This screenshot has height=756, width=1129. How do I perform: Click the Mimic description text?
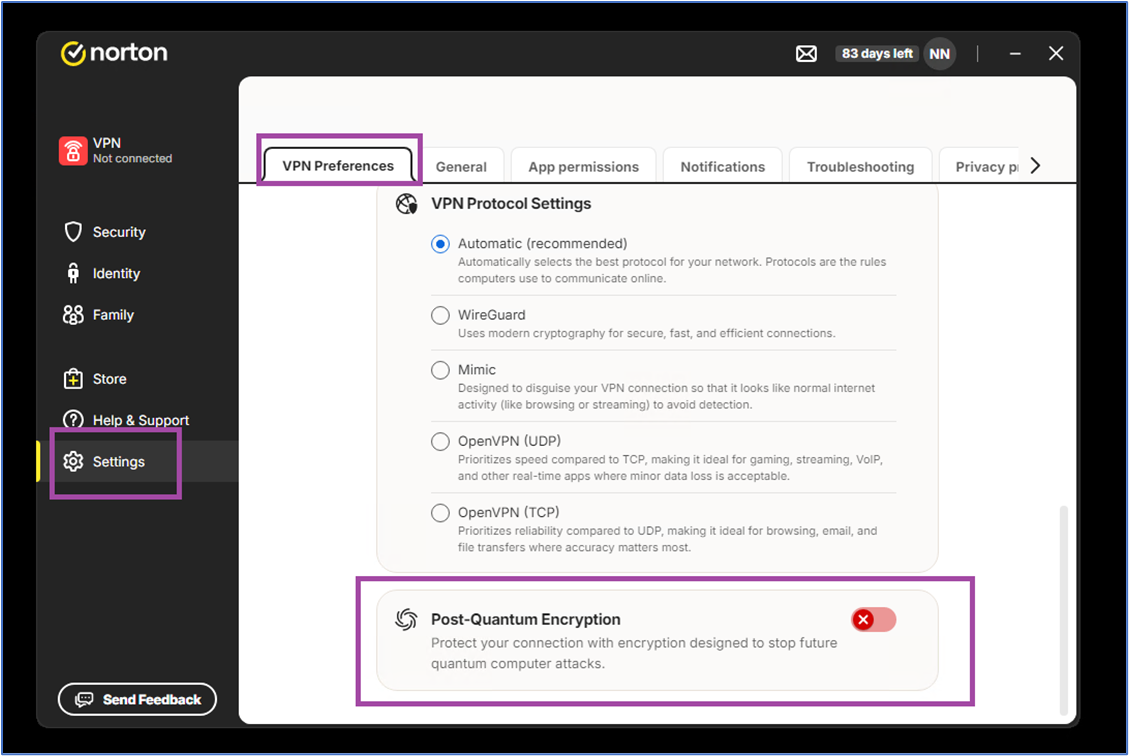(x=666, y=396)
